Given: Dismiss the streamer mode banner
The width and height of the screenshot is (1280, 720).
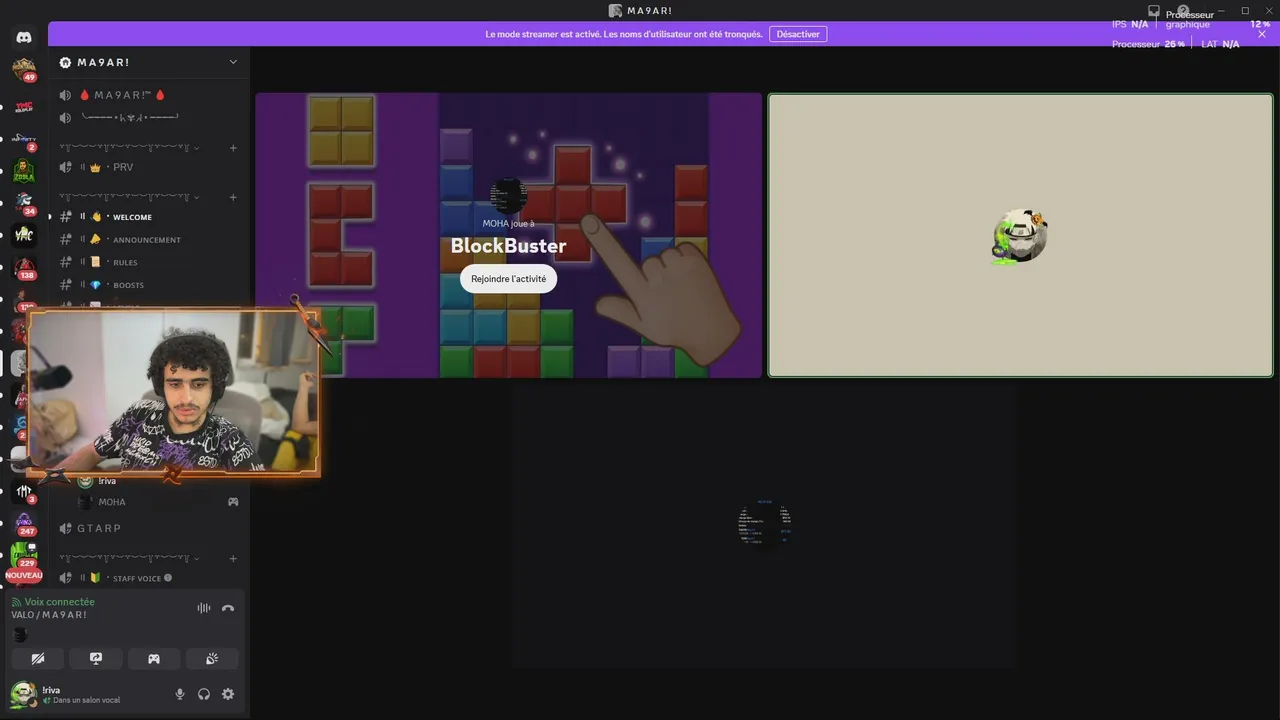Looking at the screenshot, I should [x=1262, y=34].
